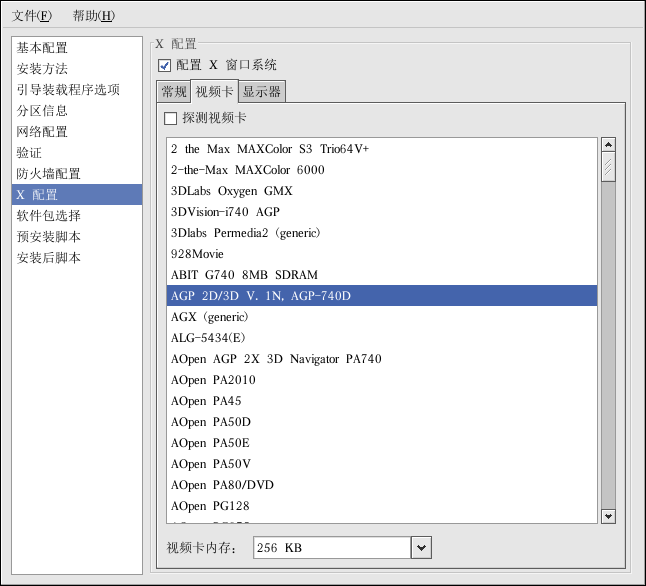
Task: Expand the 视频卡内存 dropdown arrow
Action: [421, 548]
